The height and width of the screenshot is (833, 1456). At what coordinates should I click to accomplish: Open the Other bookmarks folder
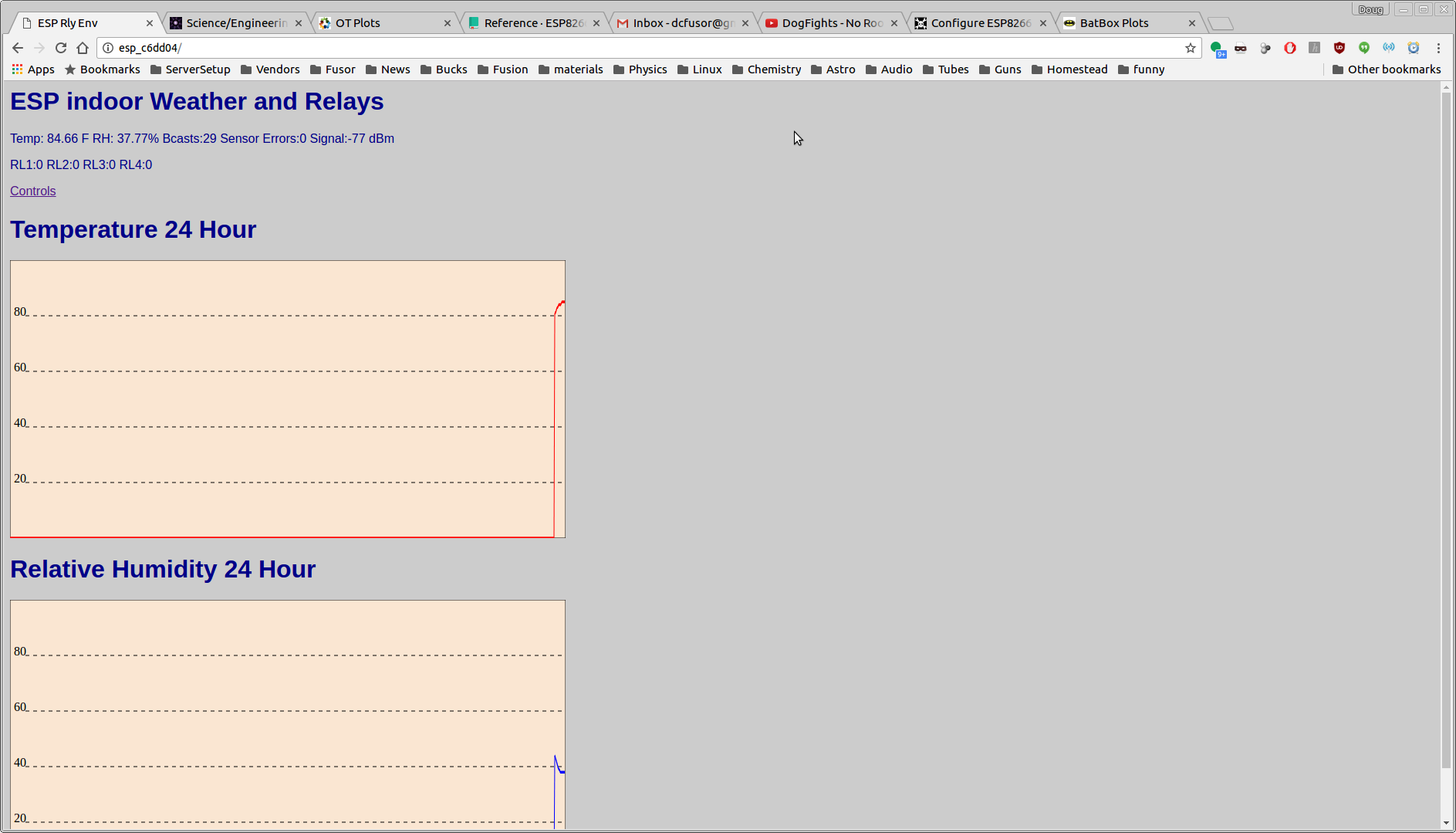(1387, 69)
